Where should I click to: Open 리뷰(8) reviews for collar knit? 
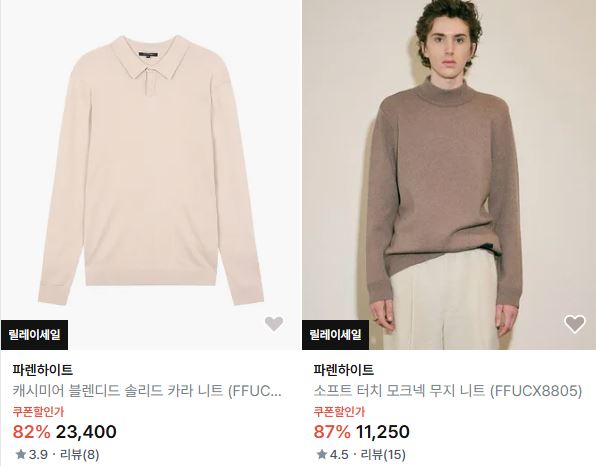pyautogui.click(x=80, y=455)
